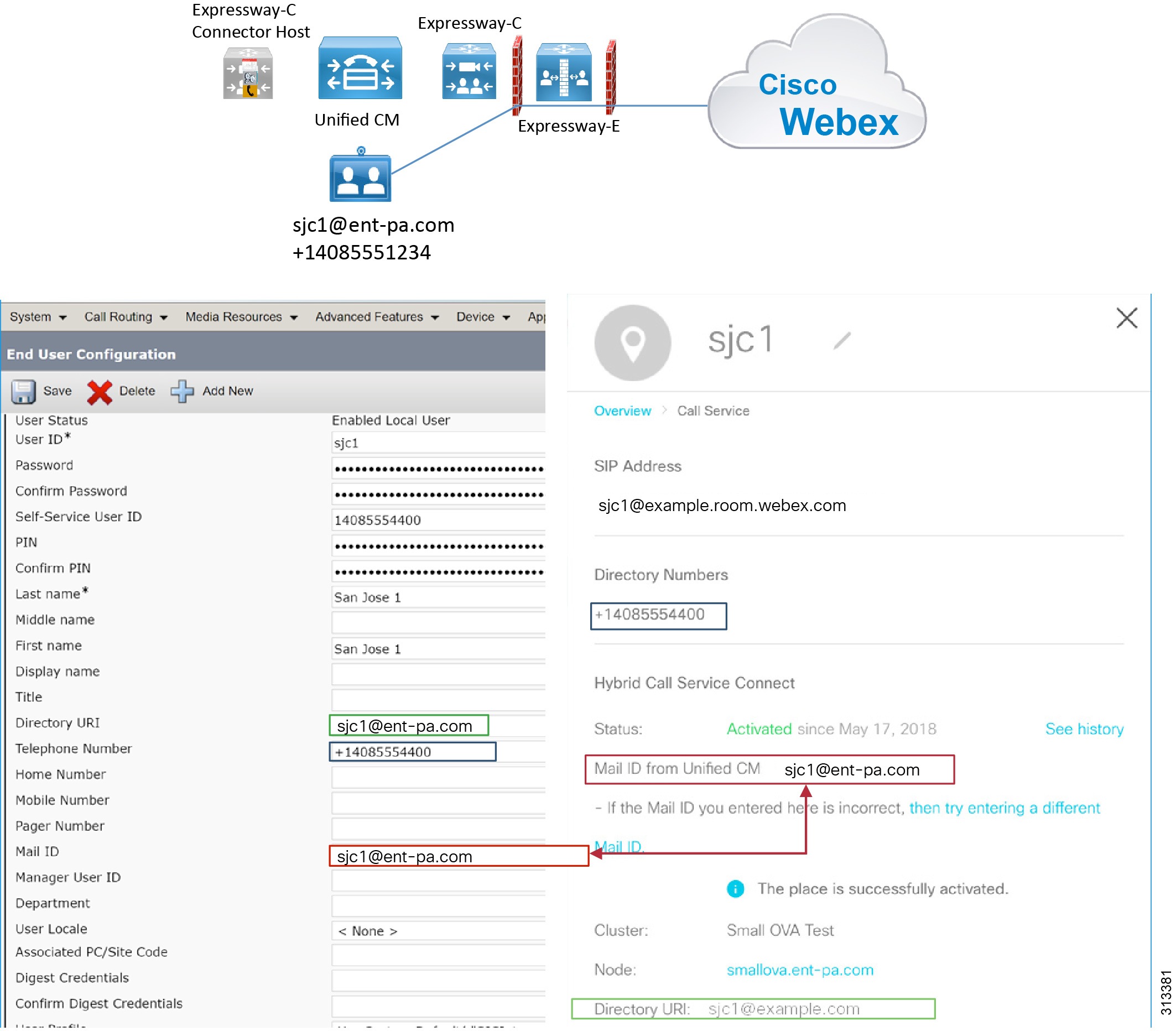Click the Expressway-C Connector Host icon
Image resolution: width=1176 pixels, height=1031 pixels.
(x=248, y=73)
